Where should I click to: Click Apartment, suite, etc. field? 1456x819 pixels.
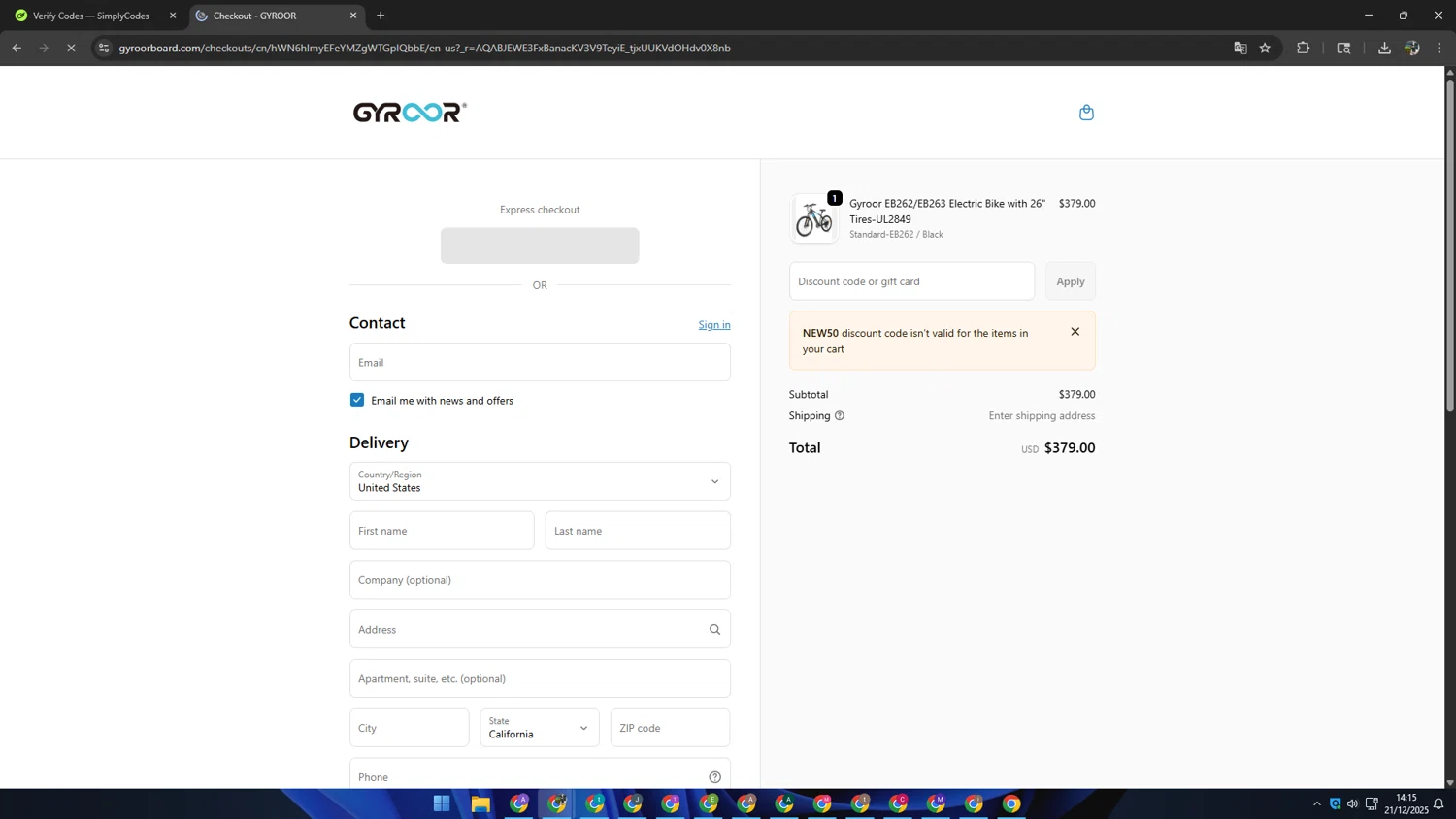click(540, 678)
